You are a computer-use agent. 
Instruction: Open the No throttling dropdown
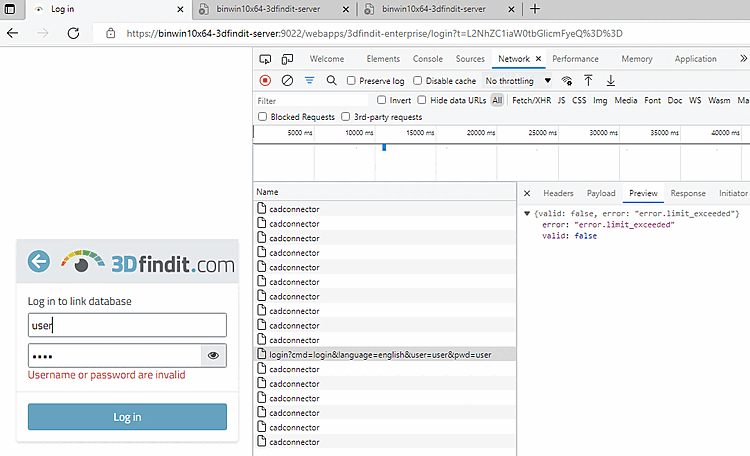[518, 81]
